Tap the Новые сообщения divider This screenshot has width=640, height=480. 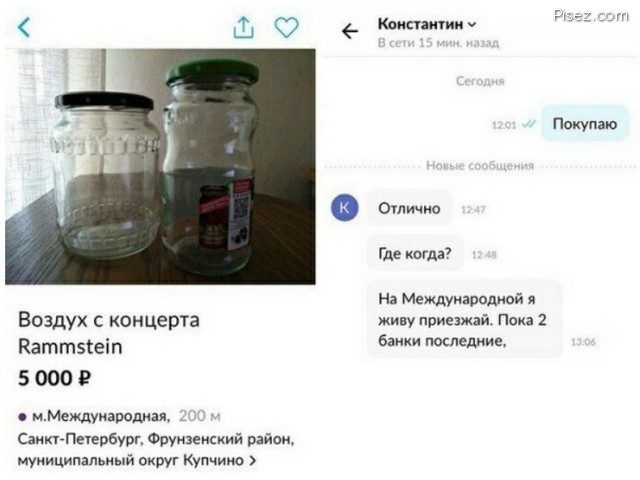coord(480,166)
